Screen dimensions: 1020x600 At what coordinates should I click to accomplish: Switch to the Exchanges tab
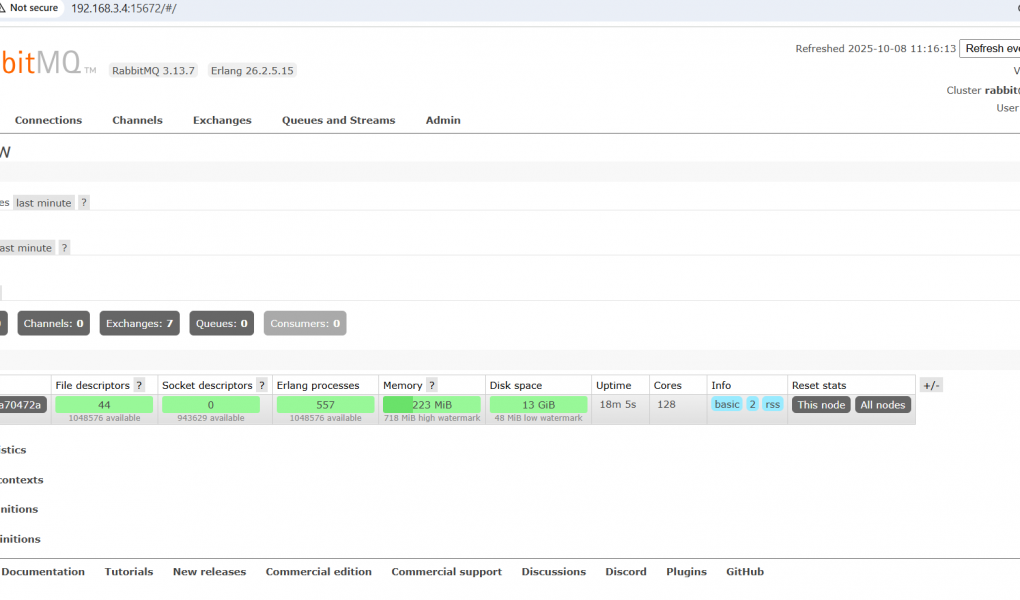tap(222, 120)
